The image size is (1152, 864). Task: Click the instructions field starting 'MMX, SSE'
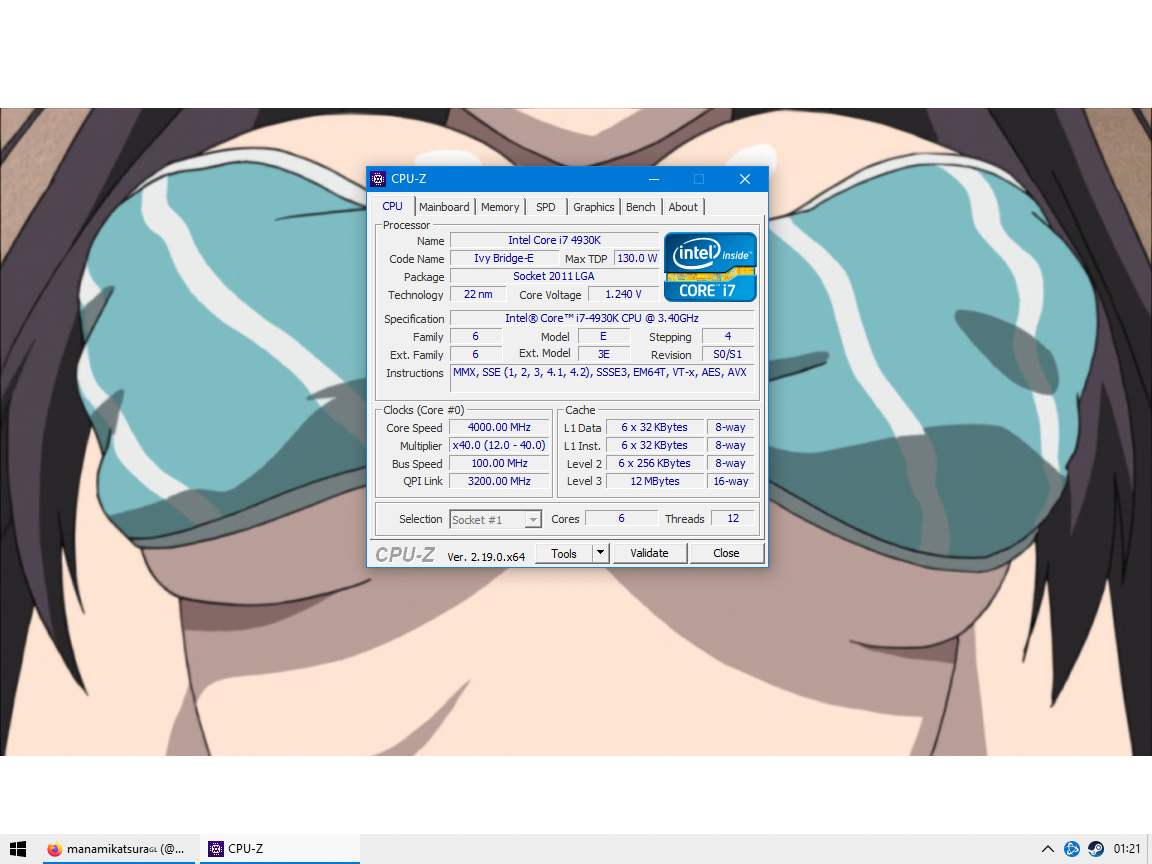click(x=602, y=378)
